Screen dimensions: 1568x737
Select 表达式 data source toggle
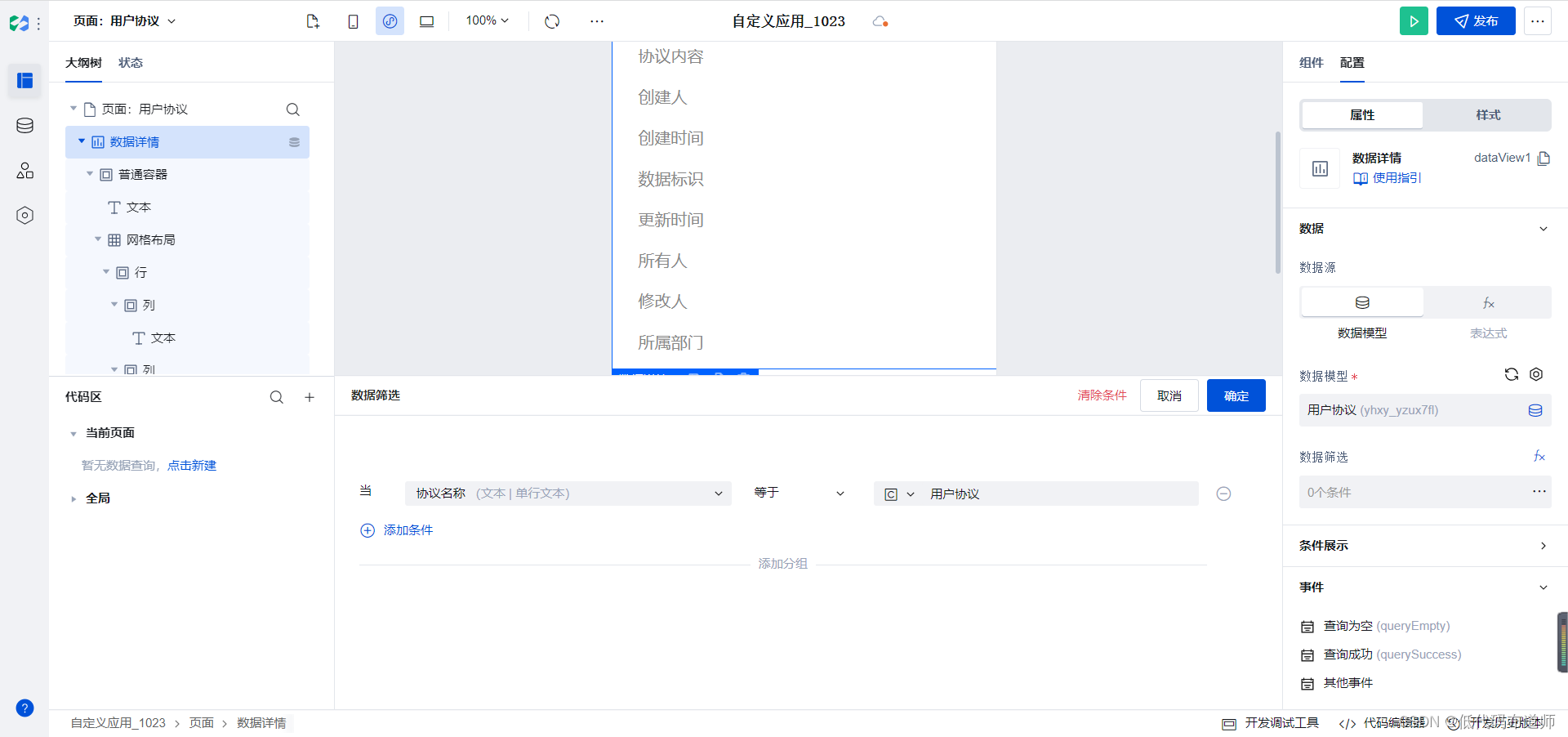tap(1488, 302)
